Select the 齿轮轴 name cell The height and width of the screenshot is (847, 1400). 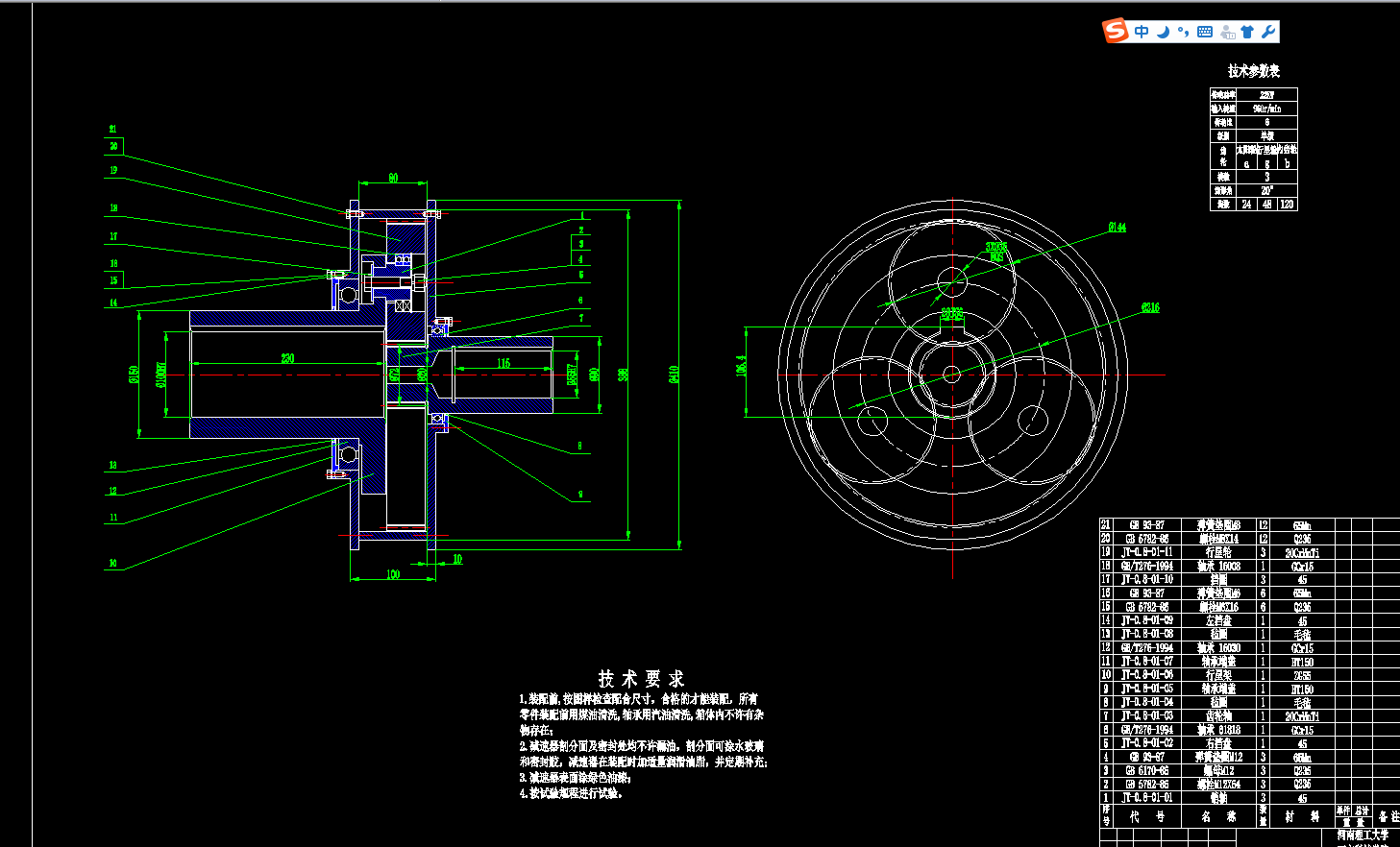point(1220,716)
